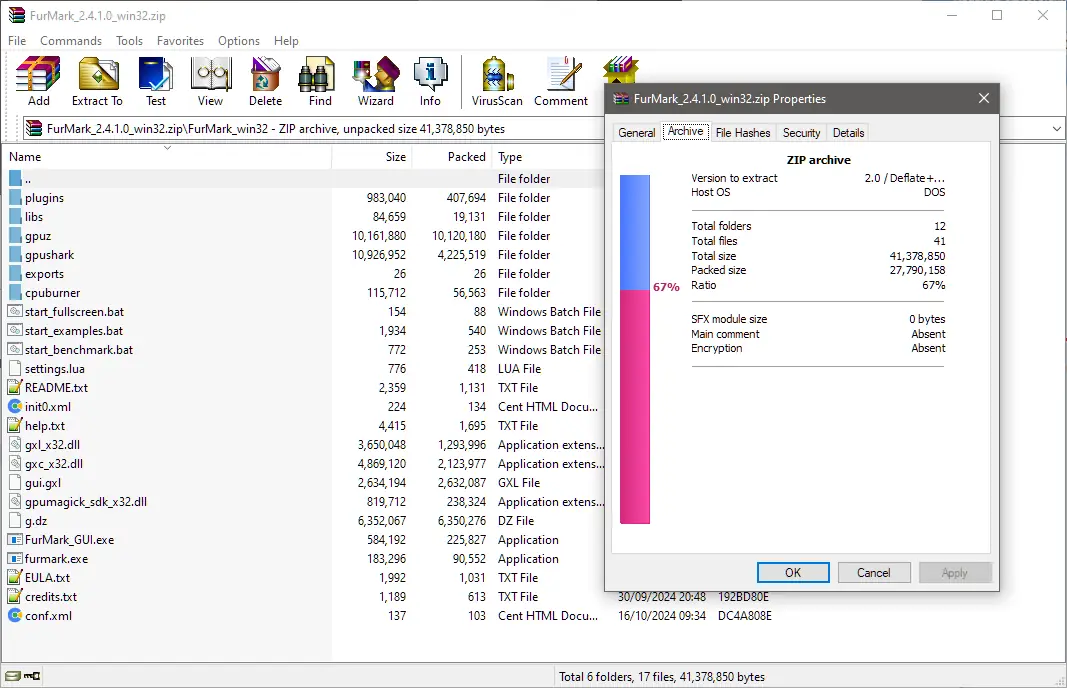Select the cpuburner folder icon
This screenshot has height=688, width=1067.
15,293
